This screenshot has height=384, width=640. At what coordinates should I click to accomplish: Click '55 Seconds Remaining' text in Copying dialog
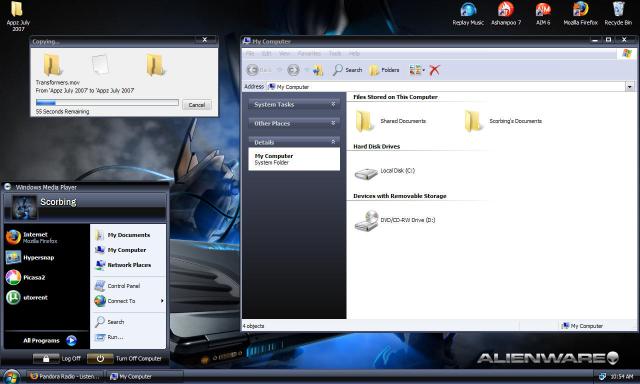tap(62, 111)
